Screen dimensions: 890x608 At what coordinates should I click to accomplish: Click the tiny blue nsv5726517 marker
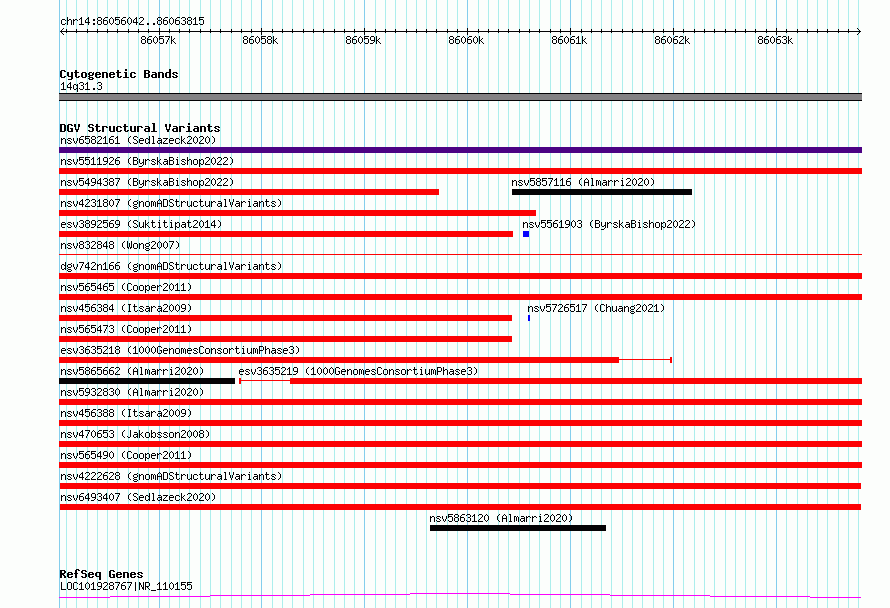[529, 318]
